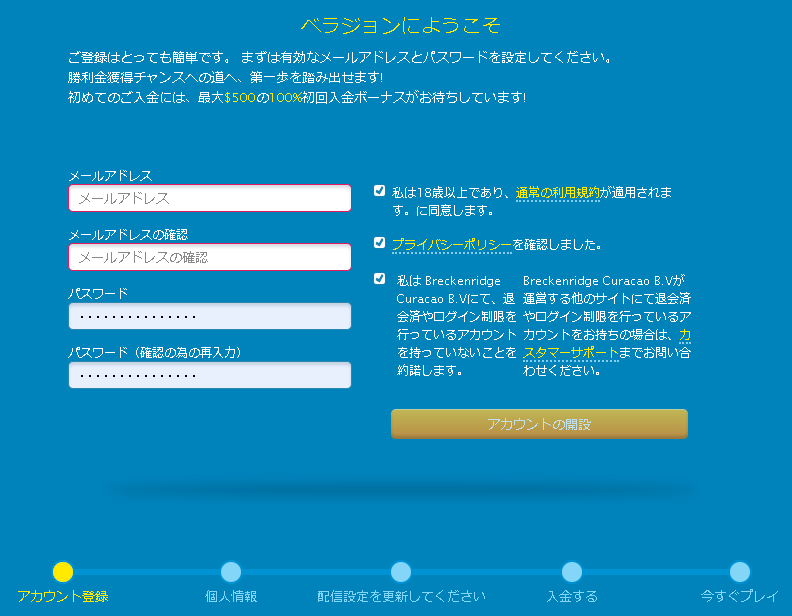Open the プライバシーポリシー link
792x616 pixels.
coord(452,245)
